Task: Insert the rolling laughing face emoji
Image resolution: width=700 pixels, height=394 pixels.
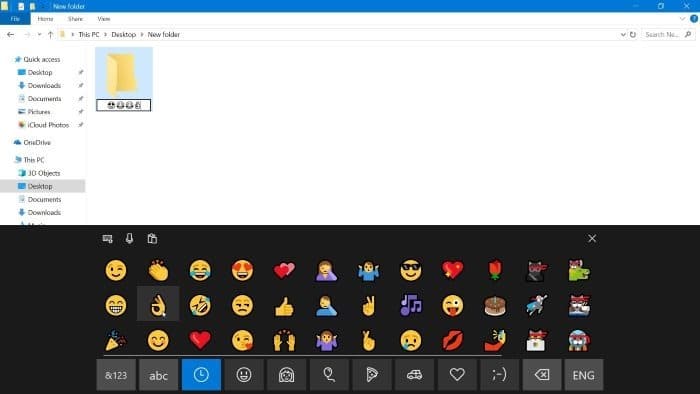Action: 200,306
